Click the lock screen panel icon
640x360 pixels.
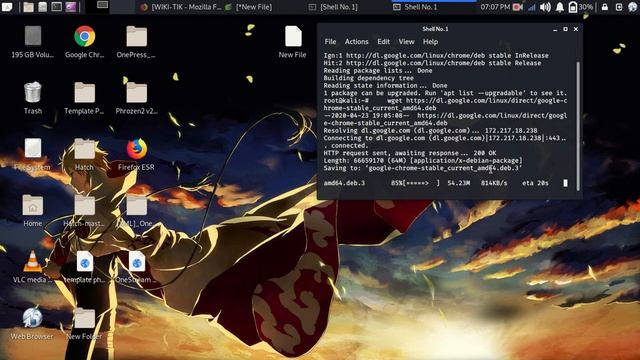pyautogui.click(x=605, y=7)
